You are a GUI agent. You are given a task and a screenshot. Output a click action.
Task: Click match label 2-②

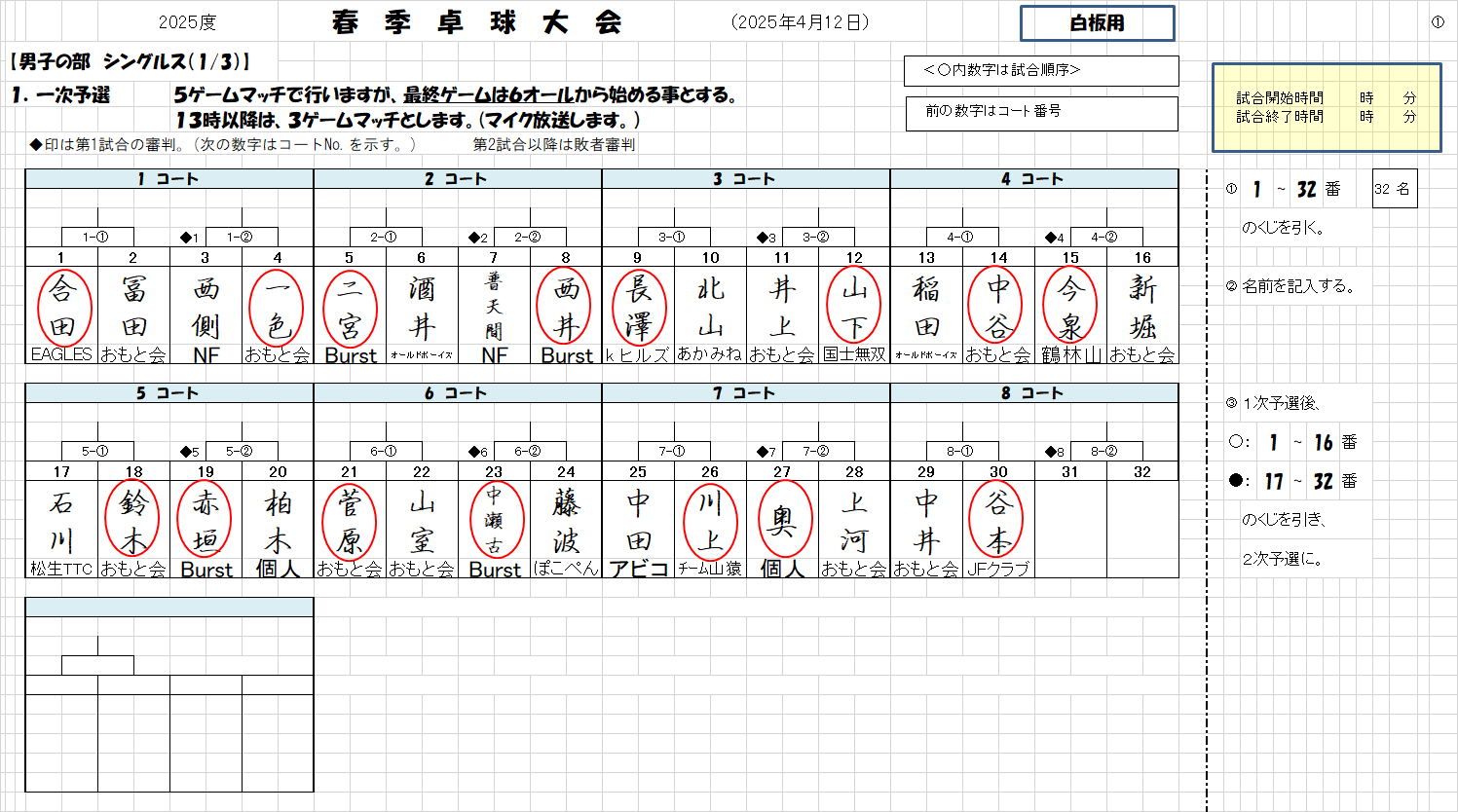click(530, 237)
